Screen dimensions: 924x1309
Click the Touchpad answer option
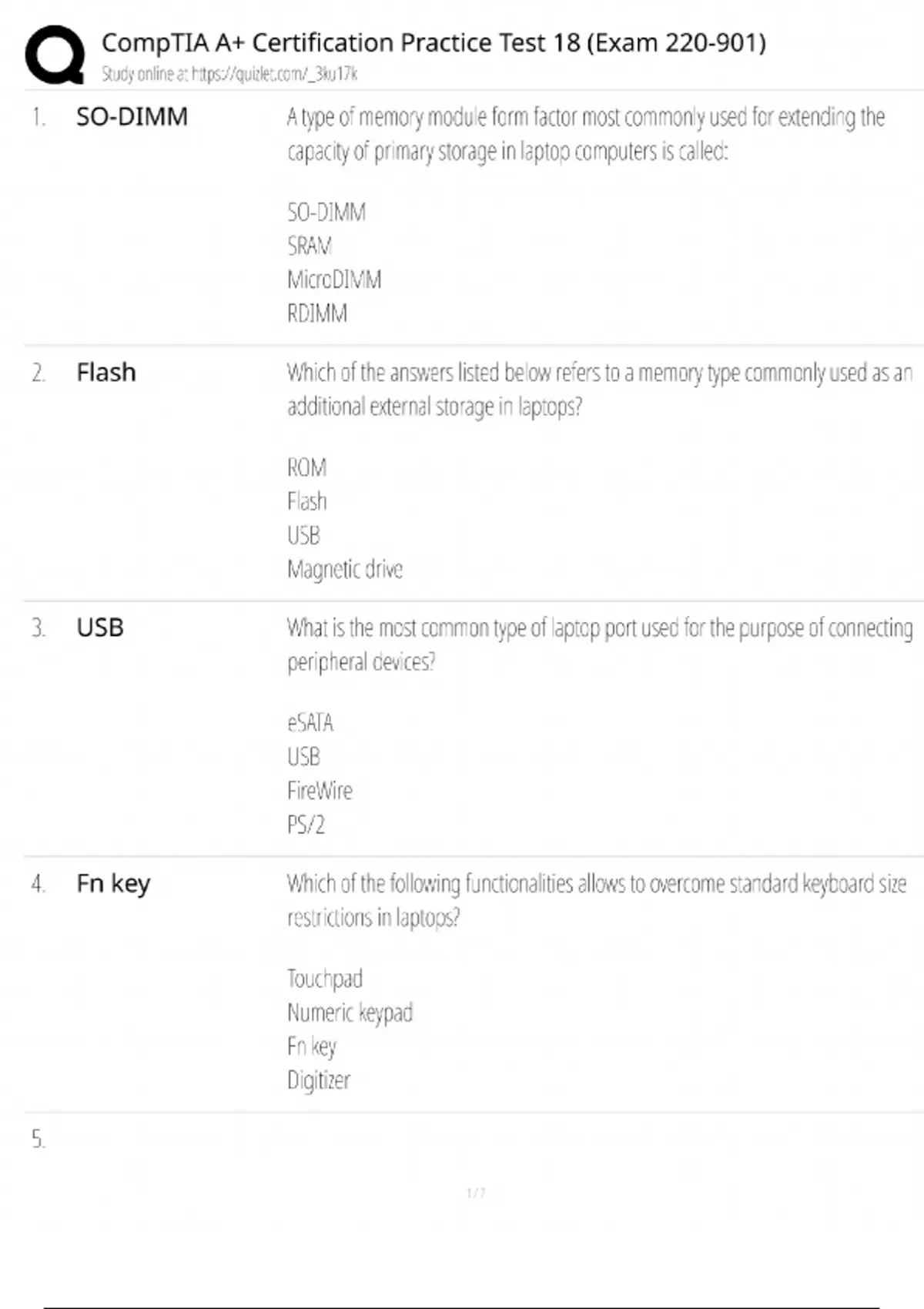tap(324, 979)
